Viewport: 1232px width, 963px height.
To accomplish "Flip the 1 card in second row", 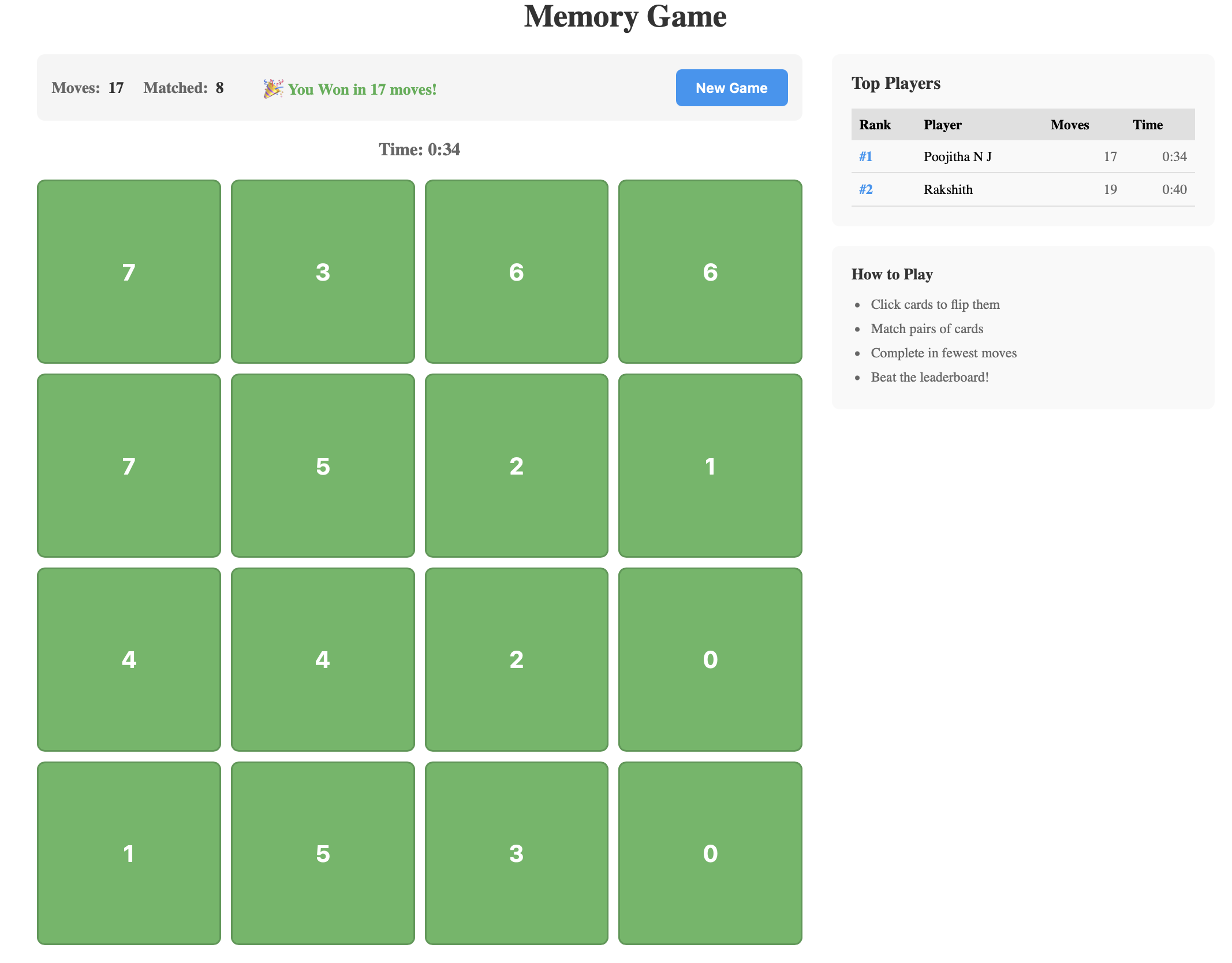I will coord(710,465).
